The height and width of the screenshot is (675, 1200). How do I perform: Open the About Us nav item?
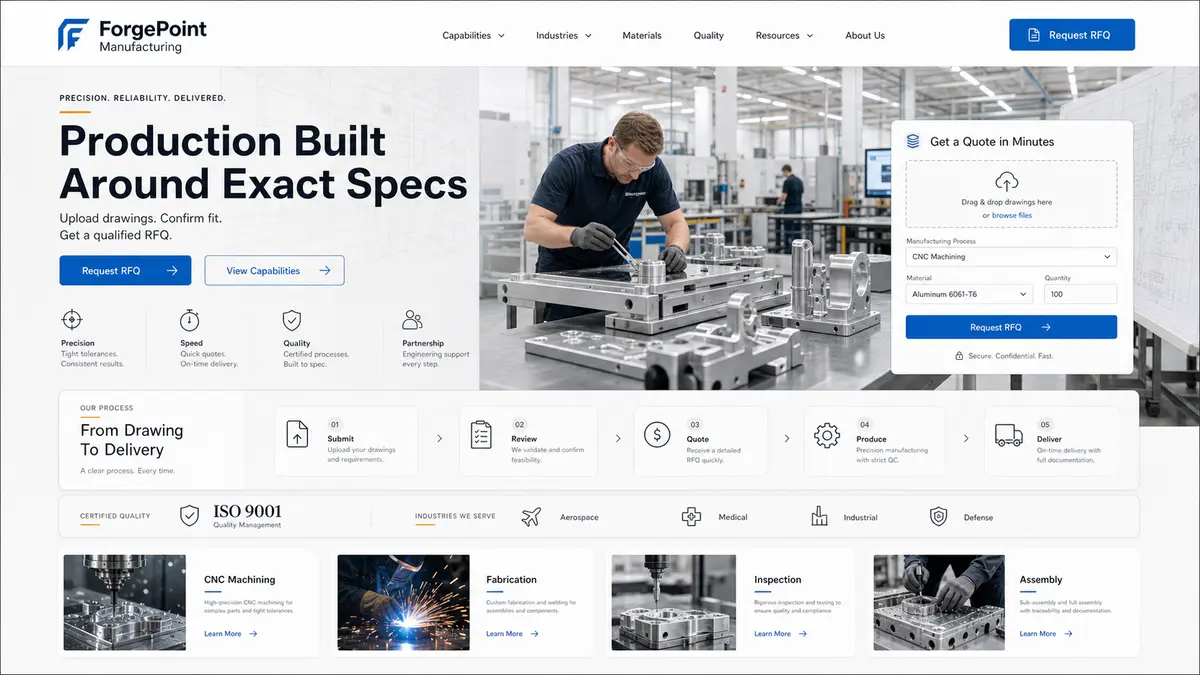[x=865, y=35]
